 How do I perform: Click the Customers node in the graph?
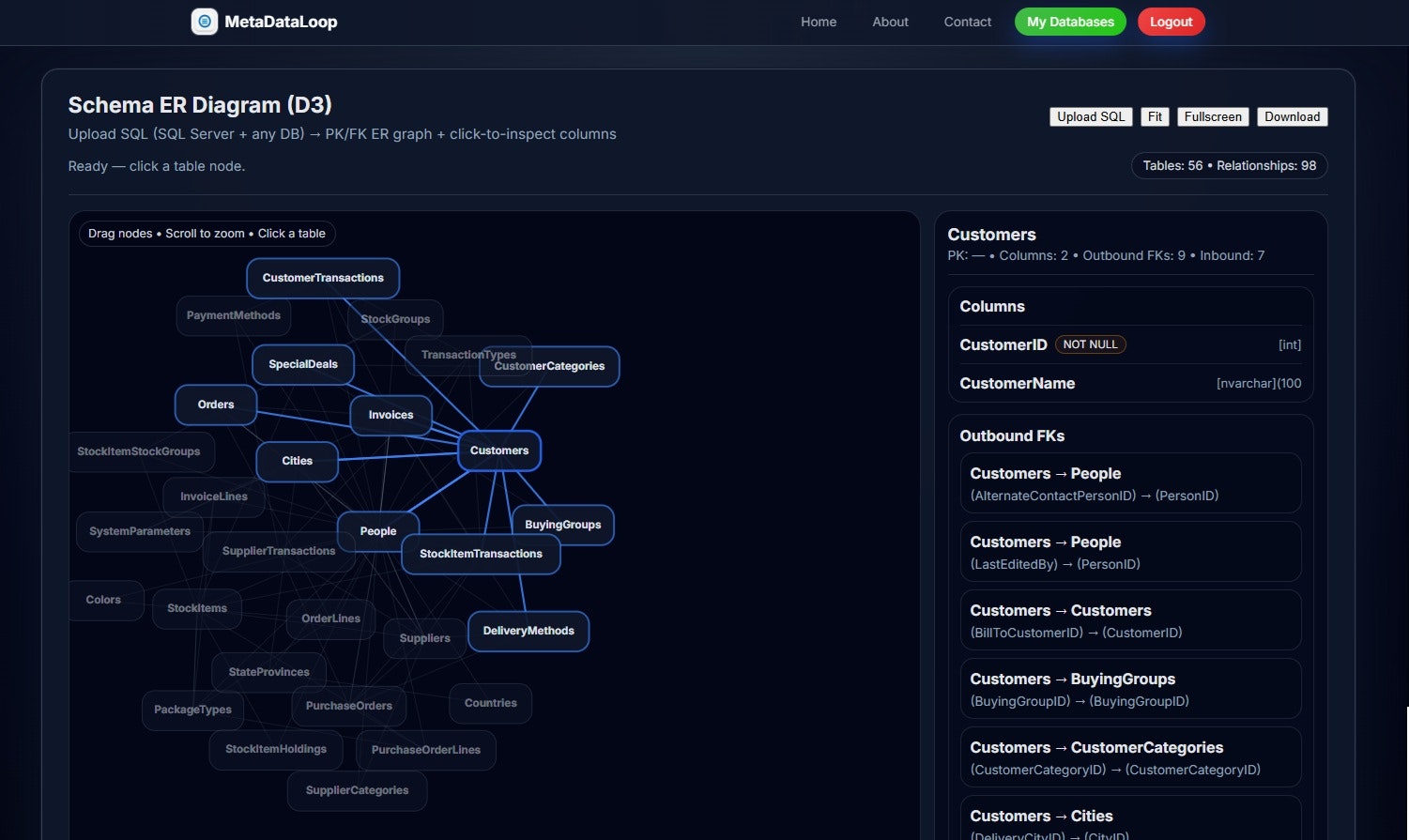[x=499, y=451]
